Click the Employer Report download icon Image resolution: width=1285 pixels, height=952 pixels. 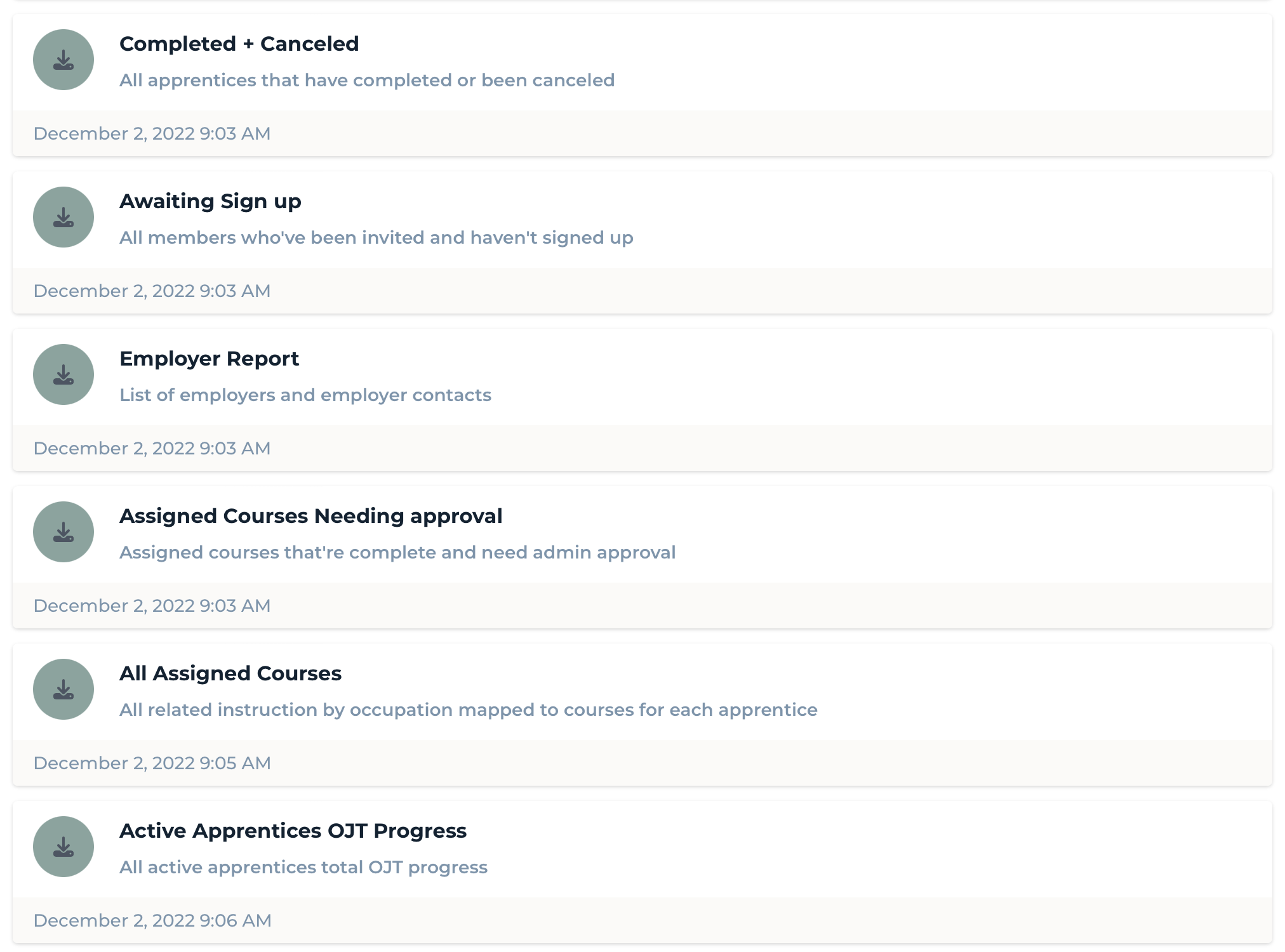[x=63, y=374]
